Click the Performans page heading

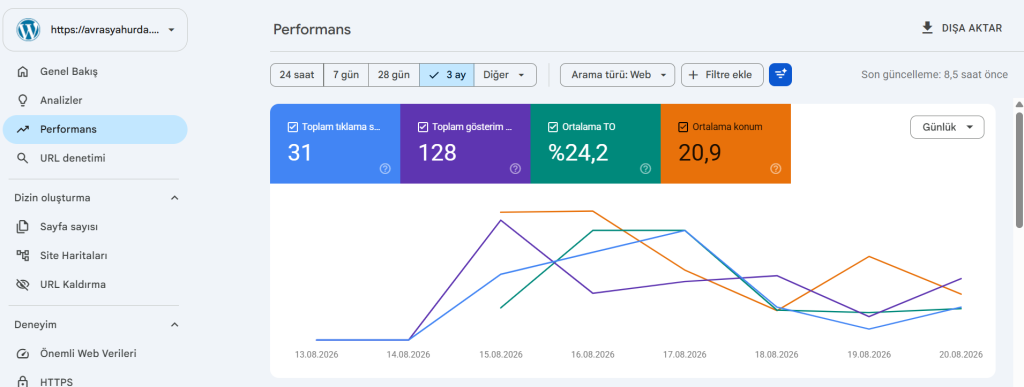(312, 29)
